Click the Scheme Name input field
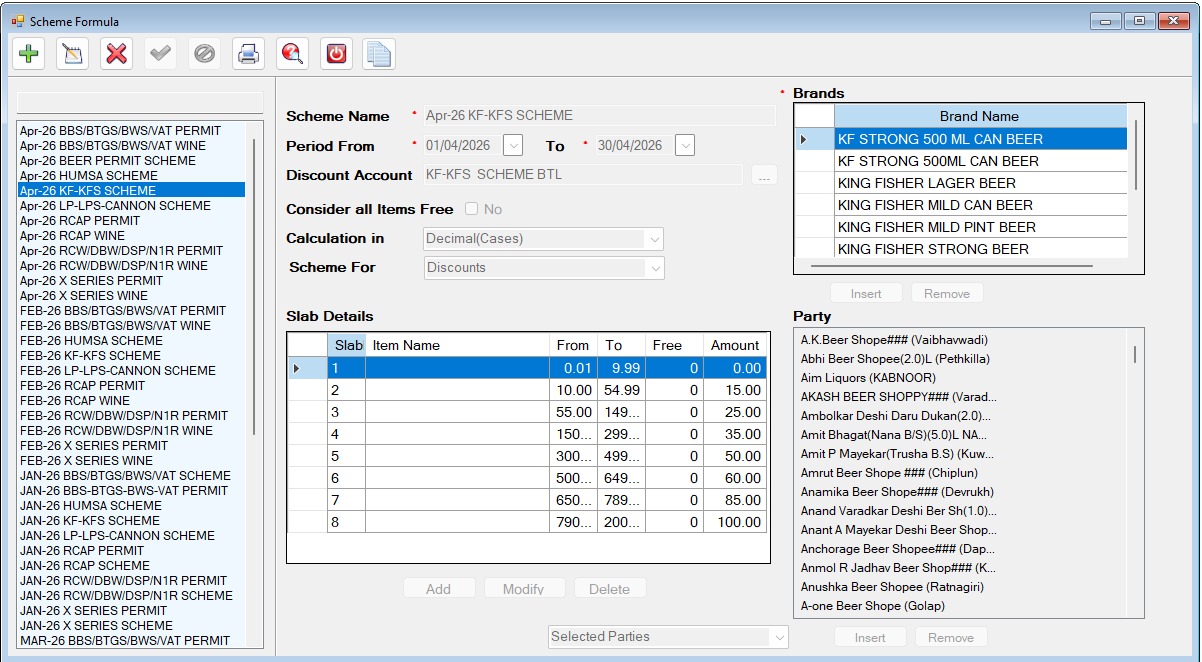1202x662 pixels. (599, 115)
